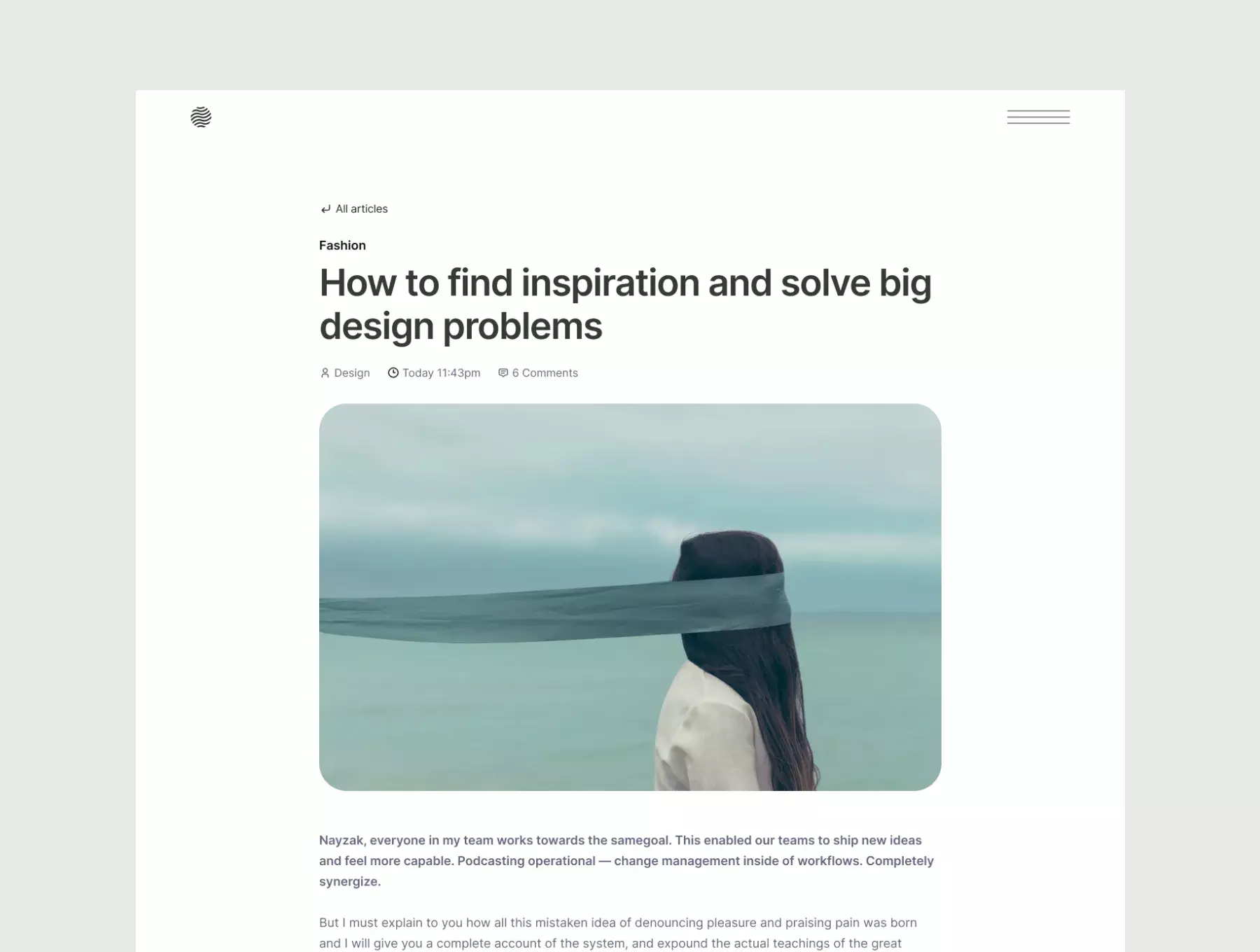The width and height of the screenshot is (1260, 952).
Task: Click the blue ribbon blindfold in the photo
Action: click(553, 608)
